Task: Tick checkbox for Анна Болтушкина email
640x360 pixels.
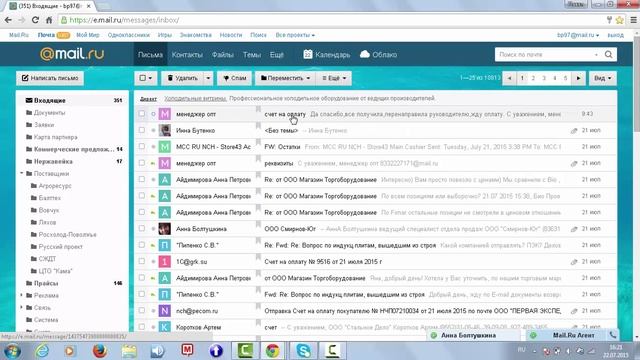Action: (x=142, y=229)
